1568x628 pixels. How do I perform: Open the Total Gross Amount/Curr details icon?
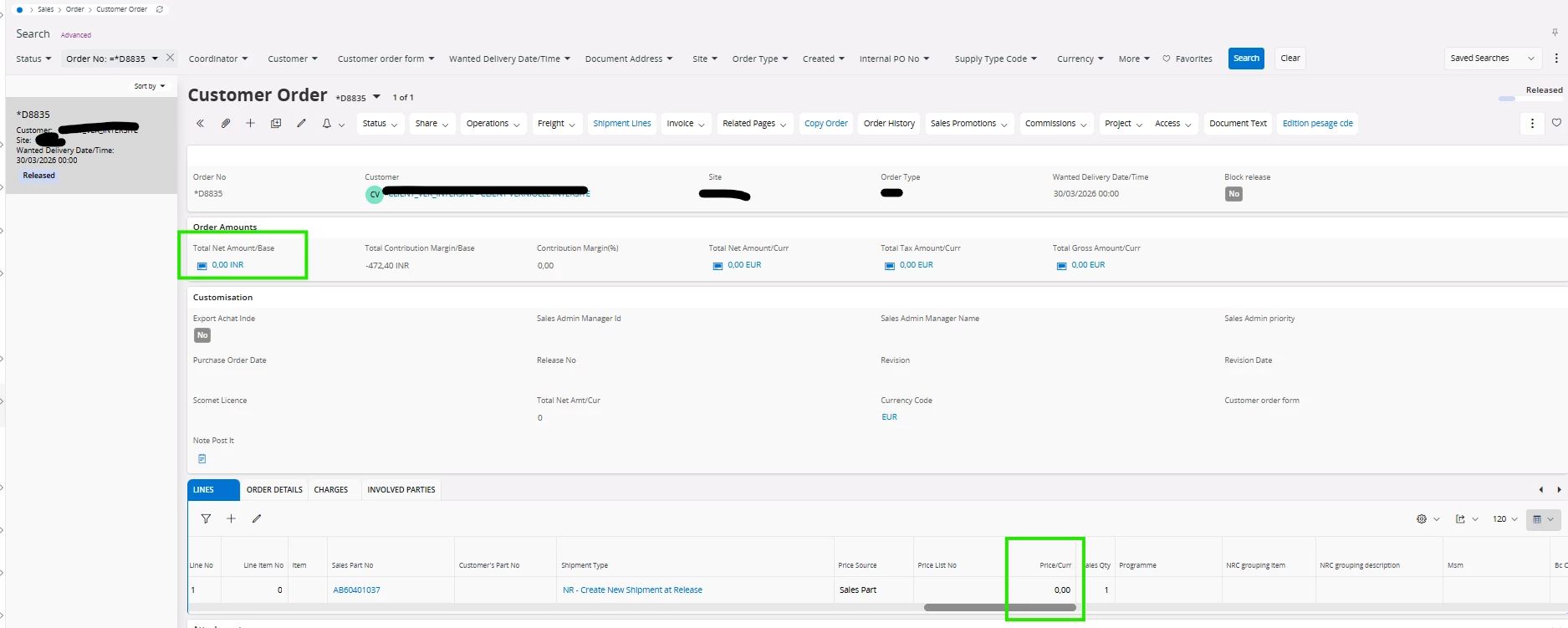[1062, 266]
